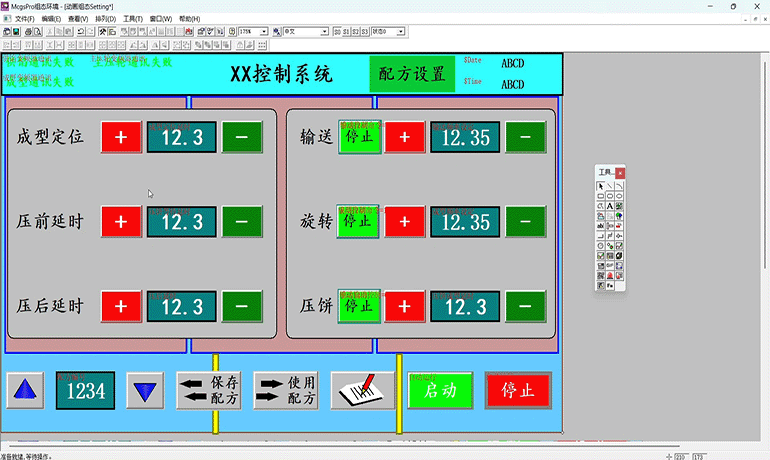Toggle the 压饼 停止 green button
Image resolution: width=770 pixels, height=460 pixels.
pos(358,305)
